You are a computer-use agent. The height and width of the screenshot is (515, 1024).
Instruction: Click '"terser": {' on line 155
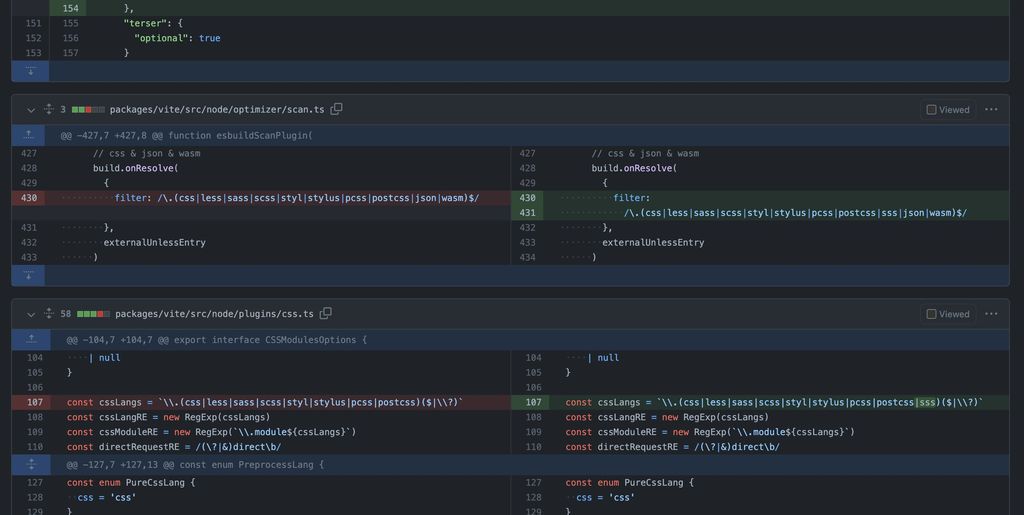point(153,23)
